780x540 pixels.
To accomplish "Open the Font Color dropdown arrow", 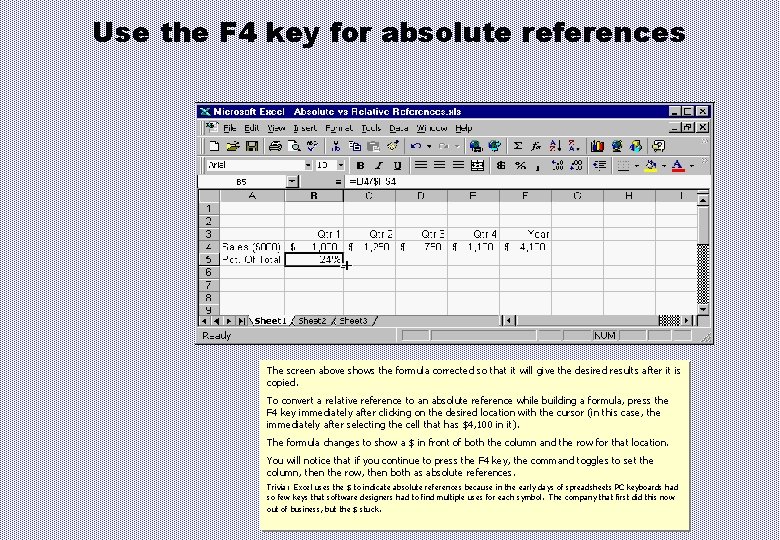I will pos(691,166).
